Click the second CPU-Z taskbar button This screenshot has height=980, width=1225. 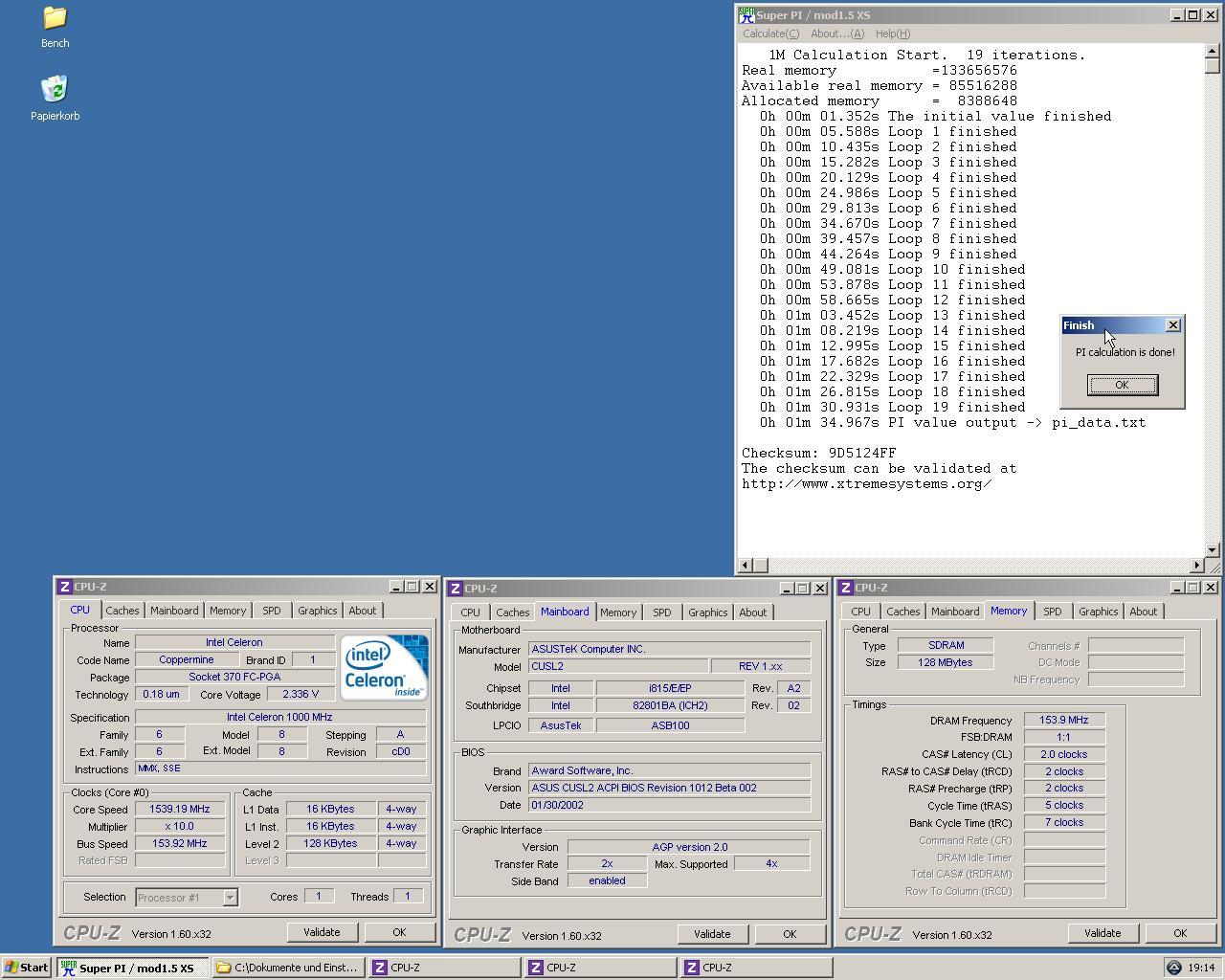pyautogui.click(x=600, y=968)
